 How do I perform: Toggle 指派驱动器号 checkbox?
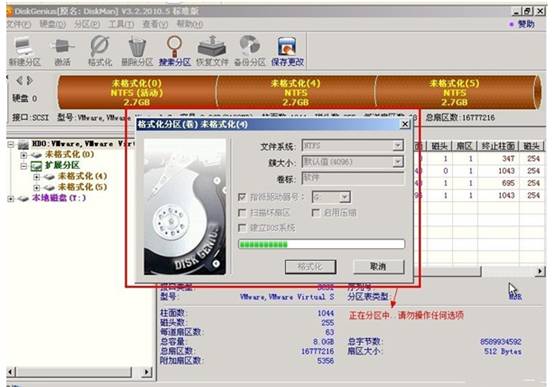tap(242, 197)
